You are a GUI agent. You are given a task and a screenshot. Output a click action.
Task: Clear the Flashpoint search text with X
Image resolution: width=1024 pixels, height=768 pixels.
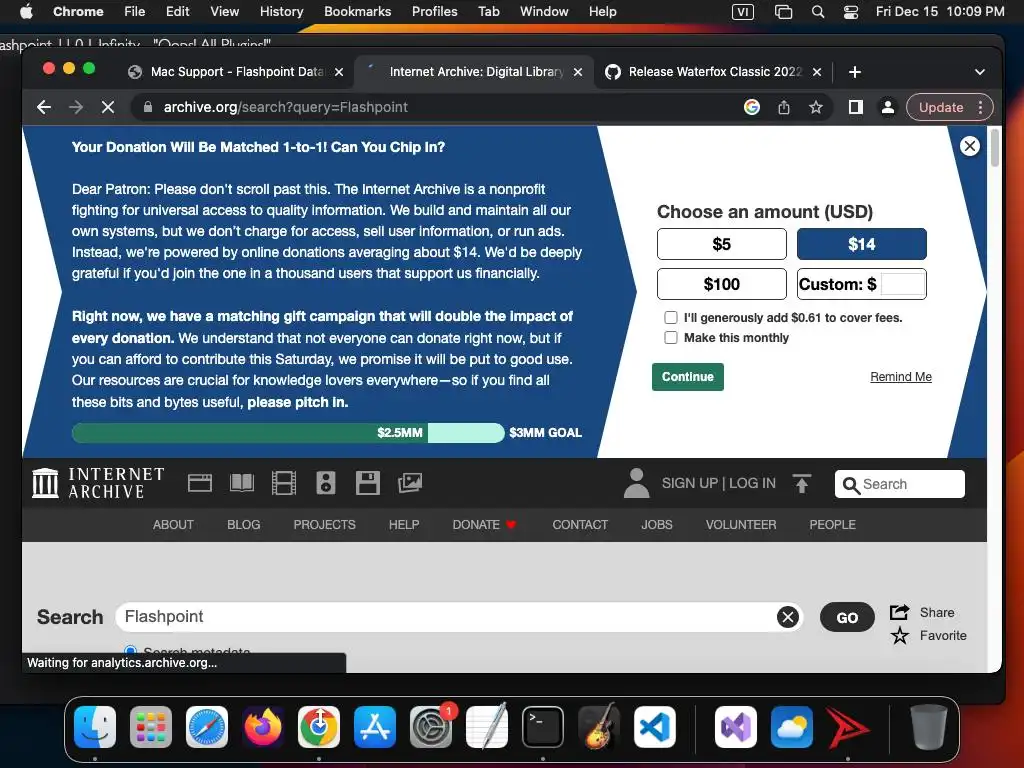[x=788, y=617]
